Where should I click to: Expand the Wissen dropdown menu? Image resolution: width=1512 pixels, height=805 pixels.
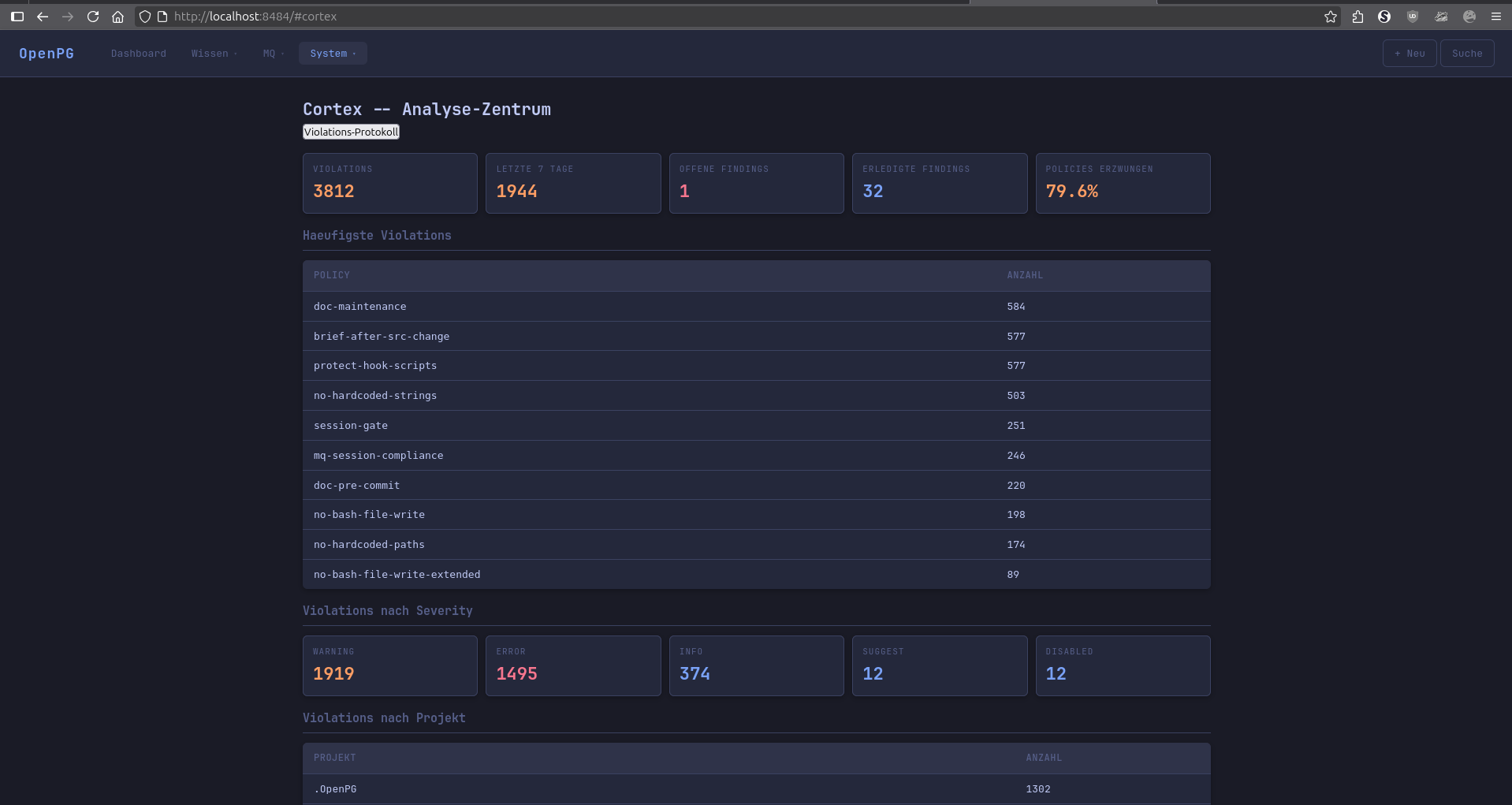click(x=214, y=54)
